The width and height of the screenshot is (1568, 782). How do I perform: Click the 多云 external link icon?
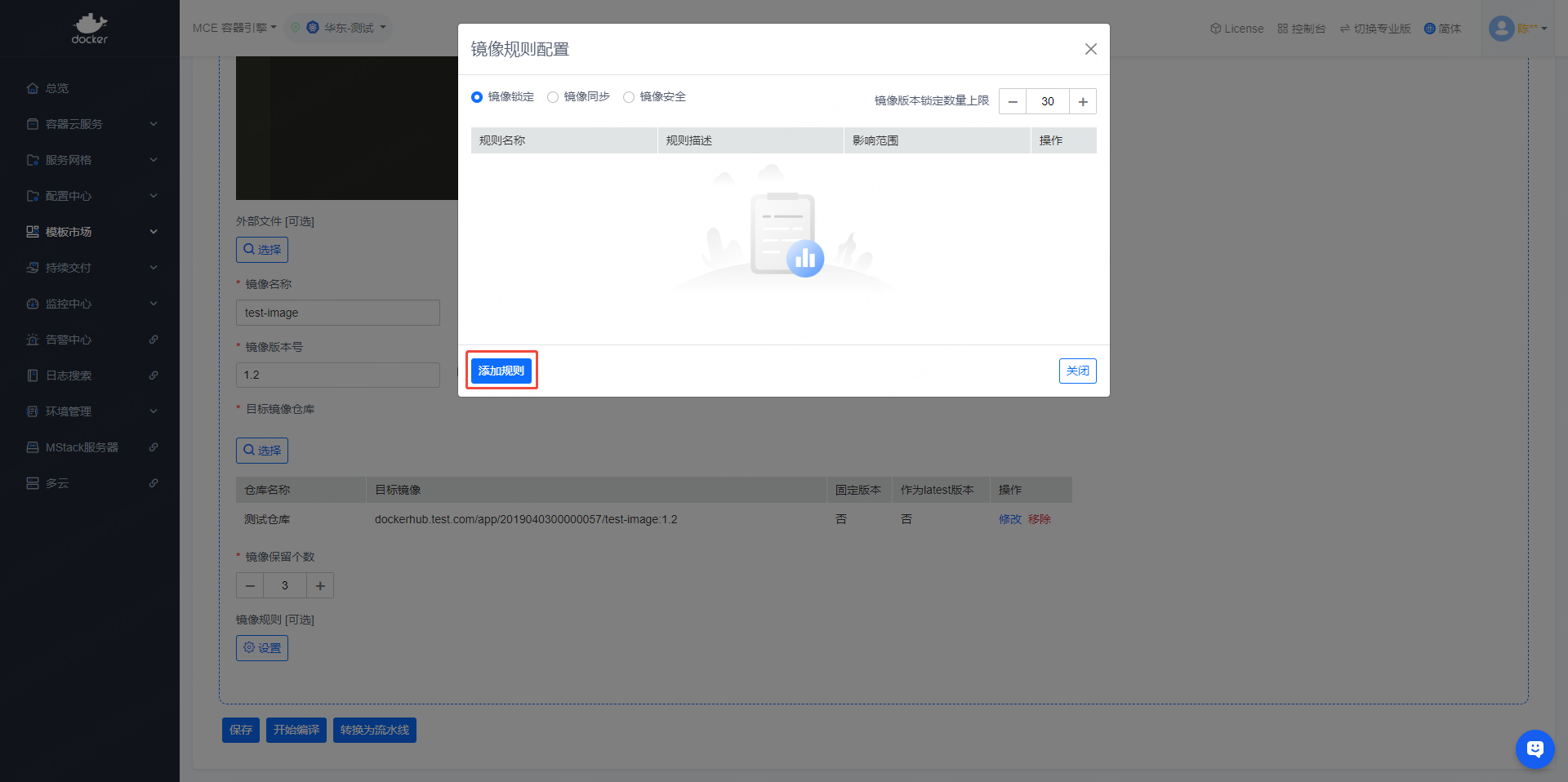(x=154, y=483)
